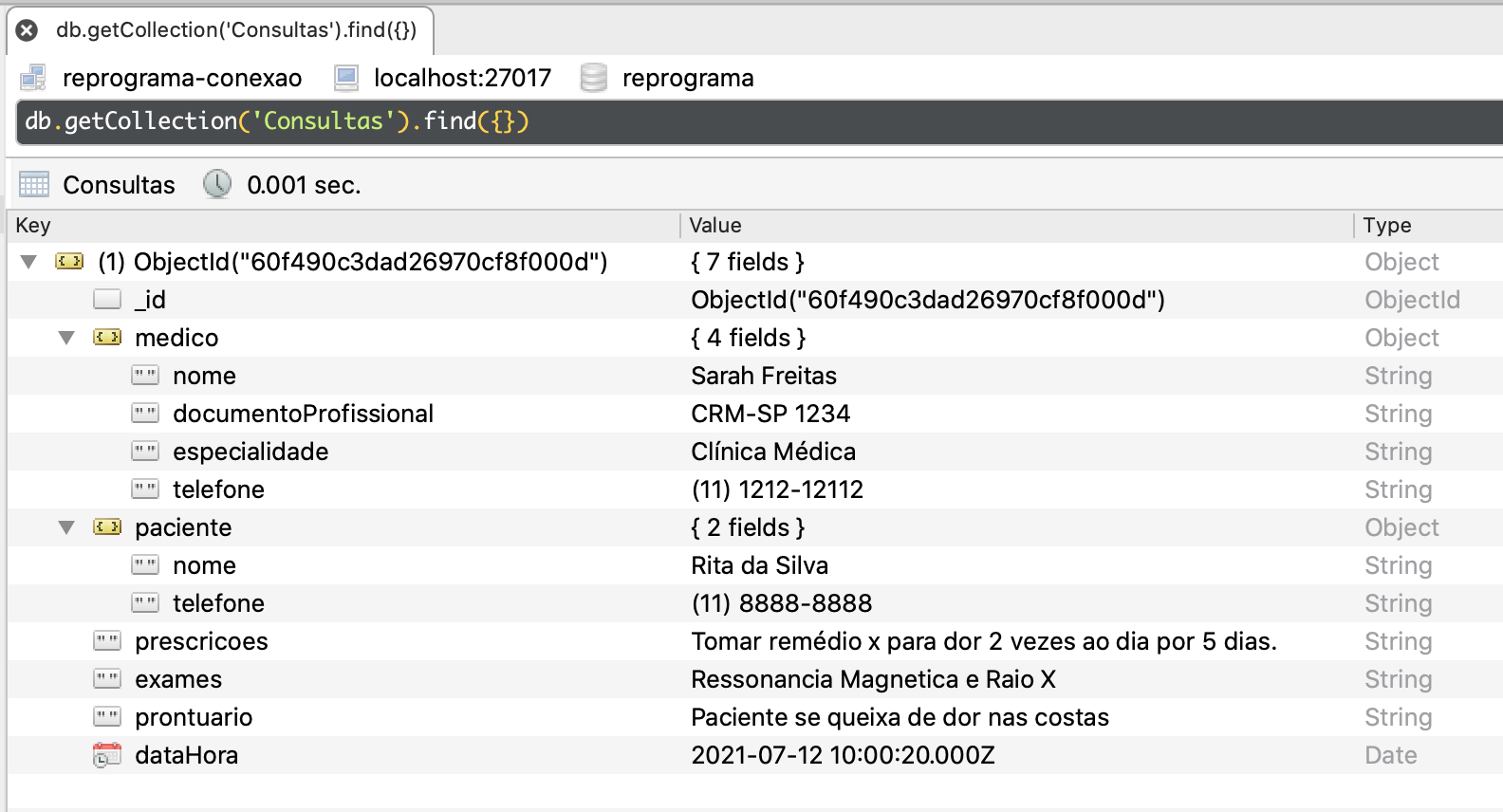Viewport: 1503px width, 812px height.
Task: Click the value 'Rita da Silva'
Action: click(x=759, y=565)
